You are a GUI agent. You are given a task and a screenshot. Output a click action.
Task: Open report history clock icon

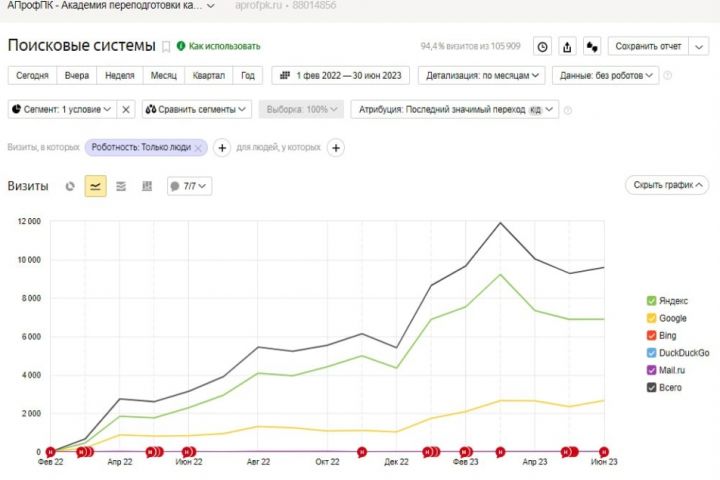pos(542,46)
